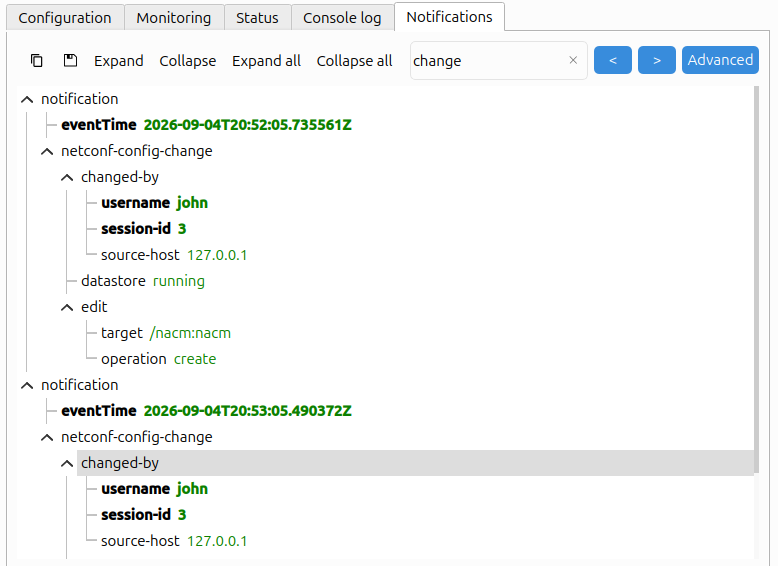The image size is (778, 566).
Task: Select the first source-host 127.0.0.1 row
Action: tap(174, 255)
